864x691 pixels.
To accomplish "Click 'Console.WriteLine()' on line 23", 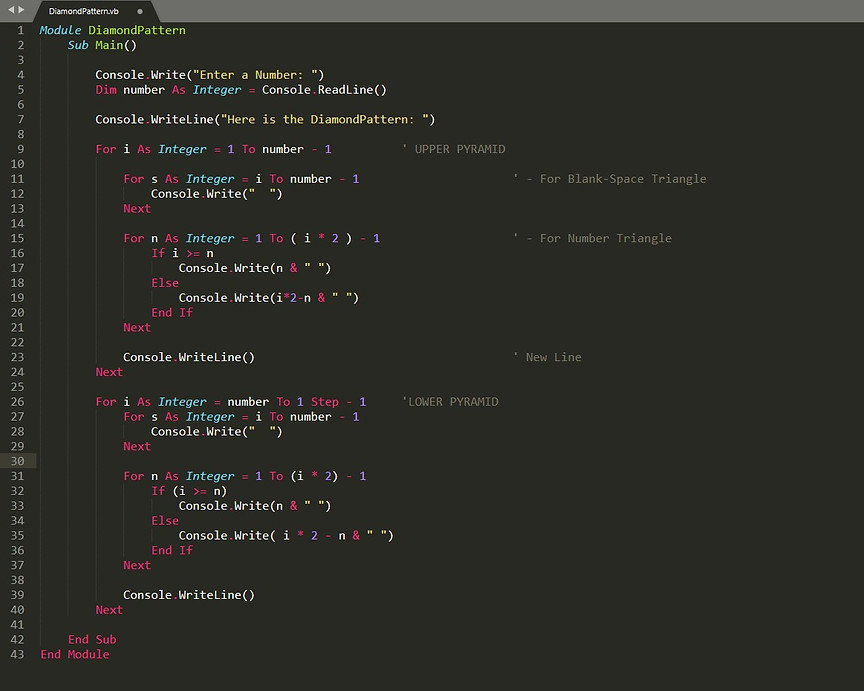I will point(189,358).
